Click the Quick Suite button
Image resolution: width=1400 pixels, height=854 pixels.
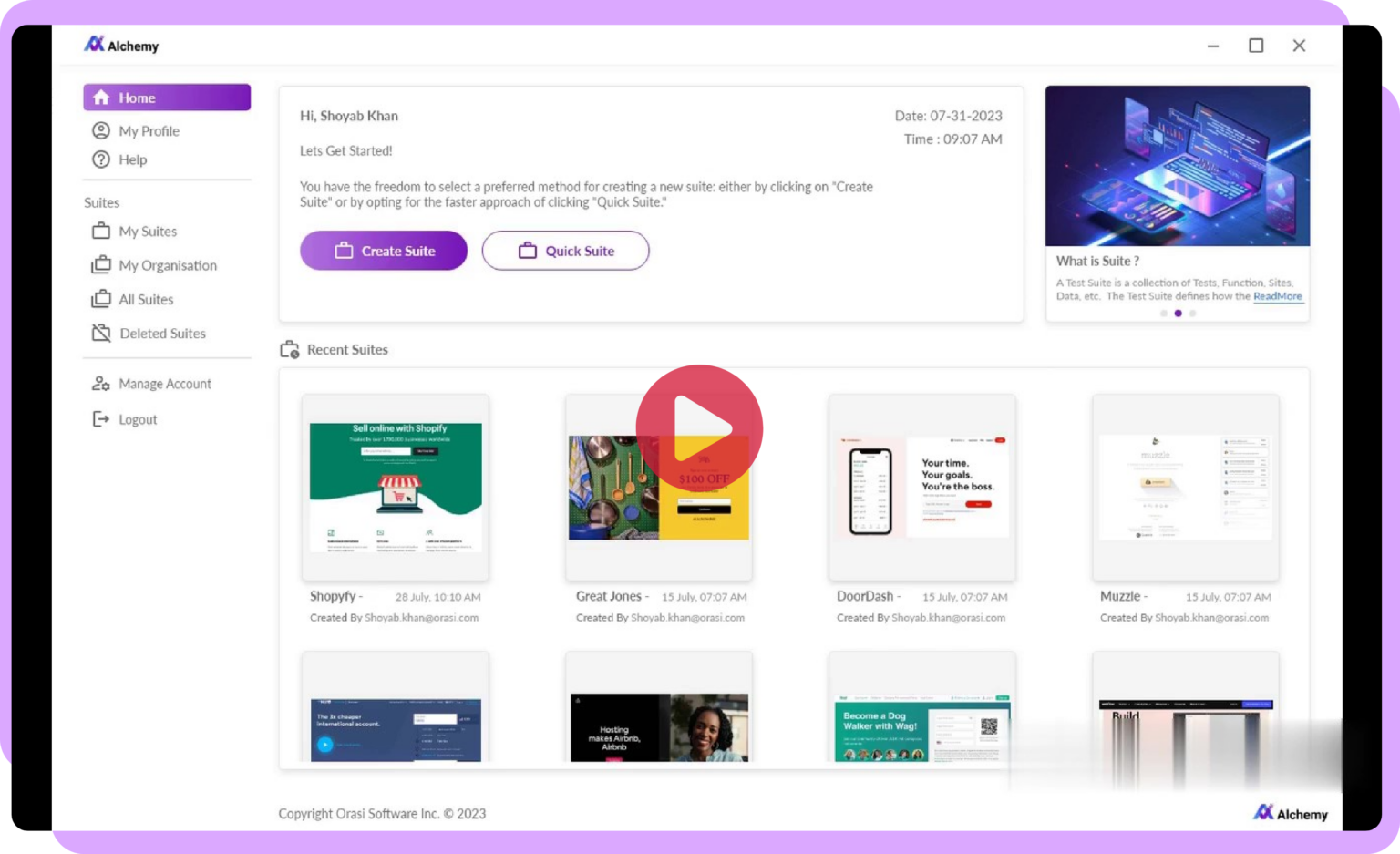point(565,251)
